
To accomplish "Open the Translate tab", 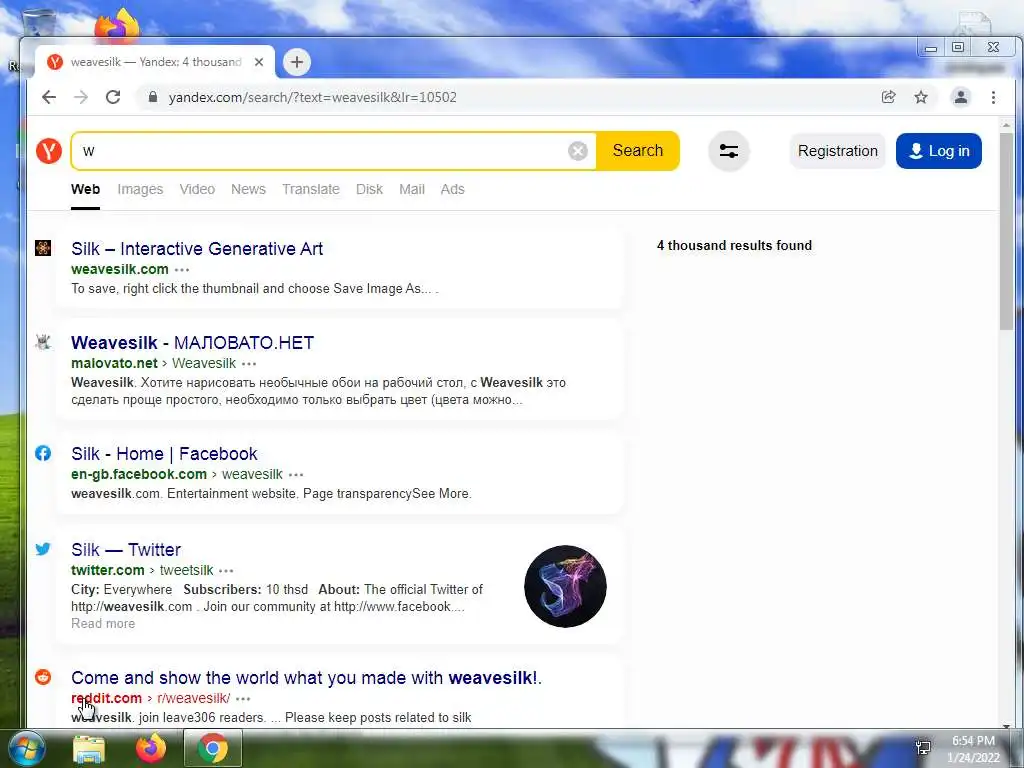I will (x=311, y=189).
